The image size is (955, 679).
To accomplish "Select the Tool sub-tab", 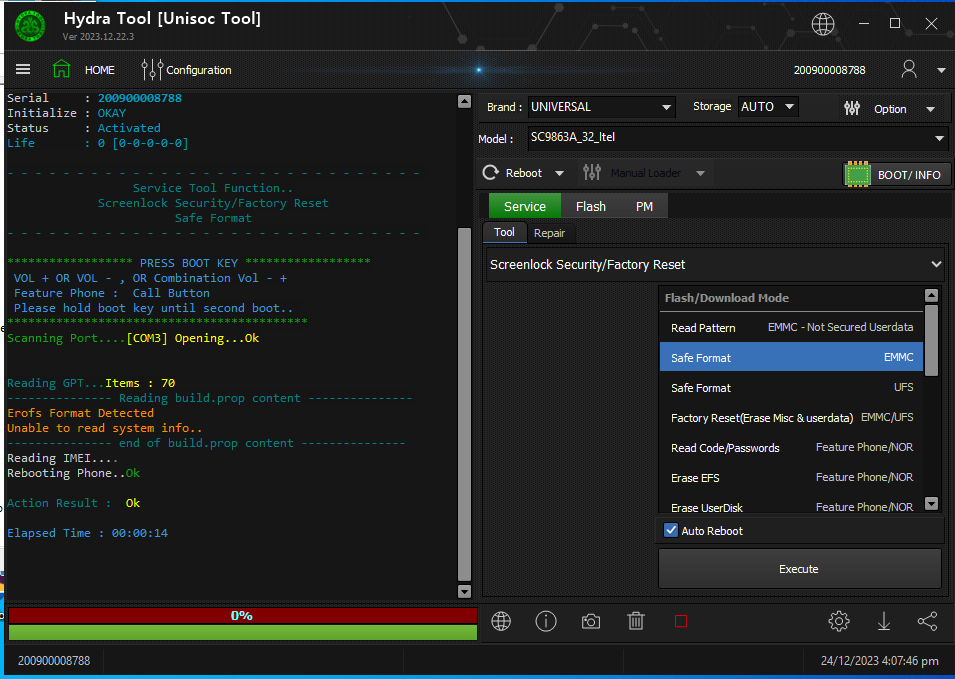I will click(504, 232).
